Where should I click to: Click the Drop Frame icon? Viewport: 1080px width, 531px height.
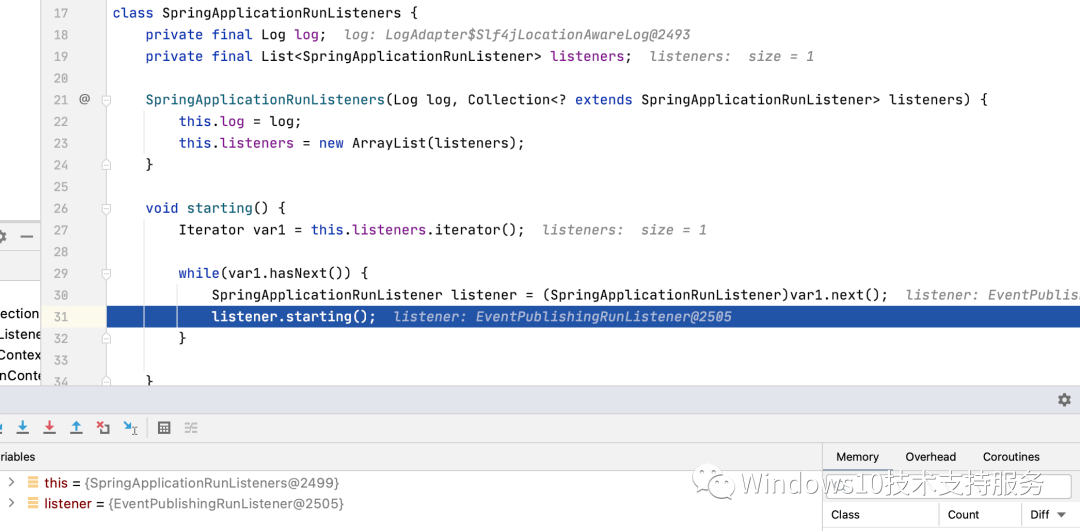(x=103, y=428)
